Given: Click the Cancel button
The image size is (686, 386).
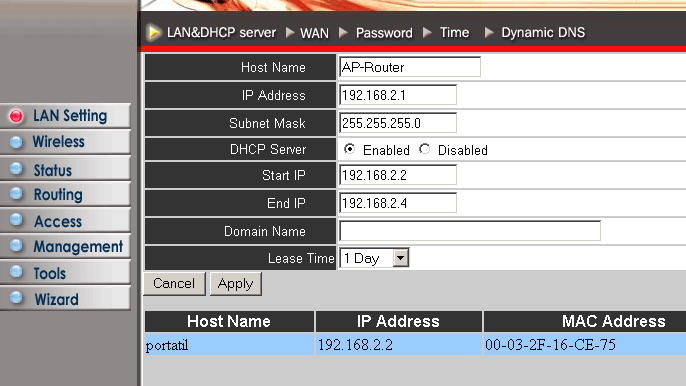Looking at the screenshot, I should (174, 284).
